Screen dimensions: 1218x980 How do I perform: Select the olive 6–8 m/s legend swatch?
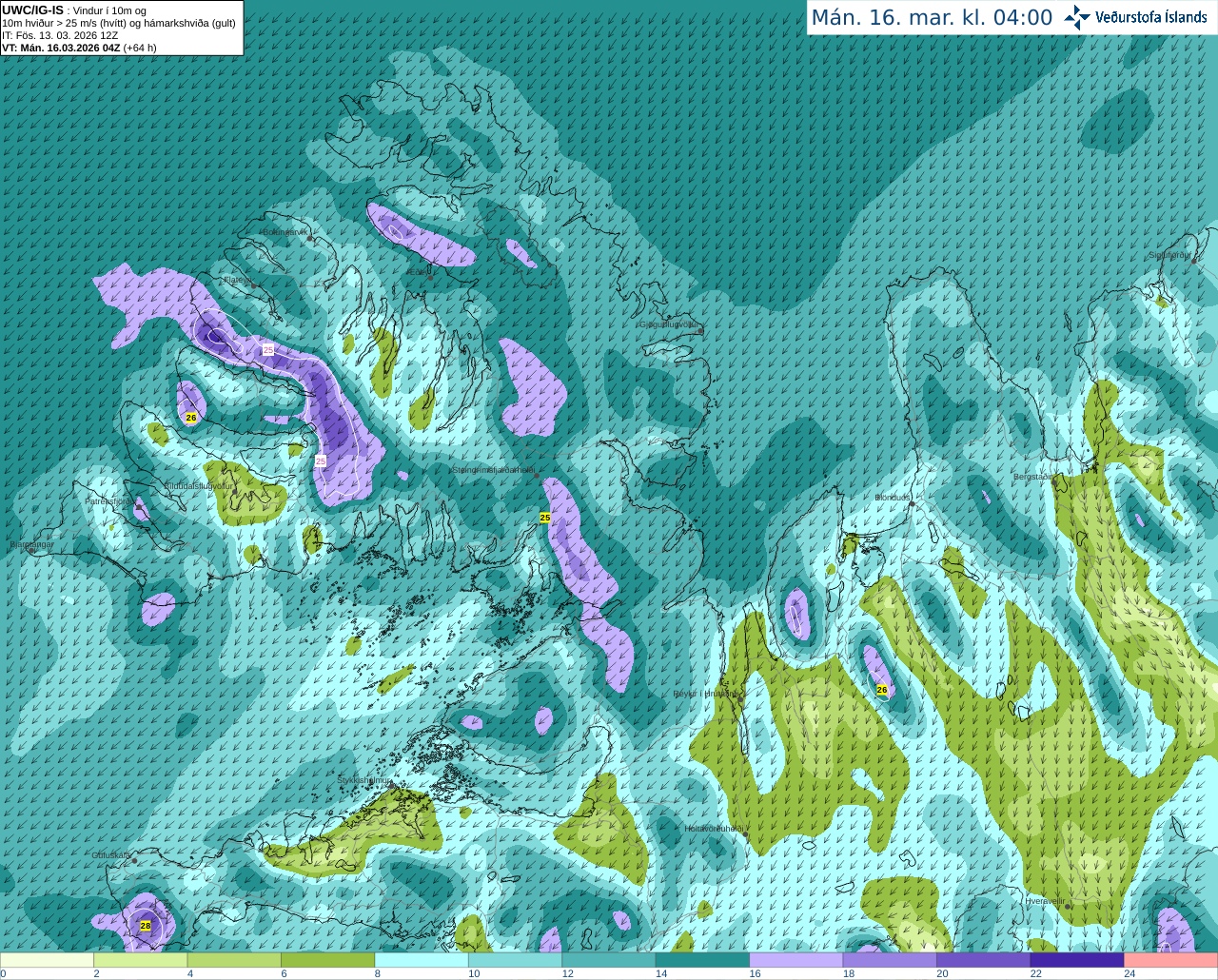coord(328,960)
